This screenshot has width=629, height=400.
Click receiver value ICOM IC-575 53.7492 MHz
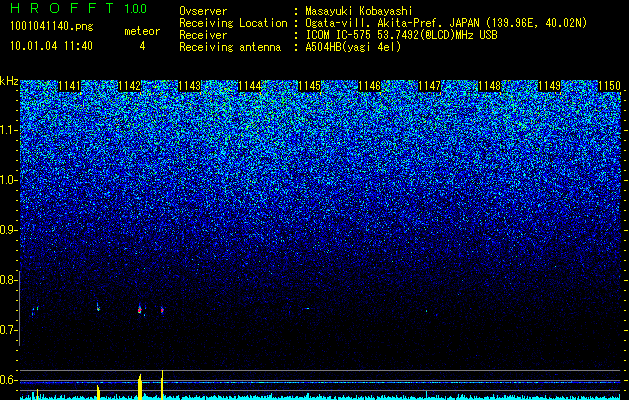pos(401,35)
